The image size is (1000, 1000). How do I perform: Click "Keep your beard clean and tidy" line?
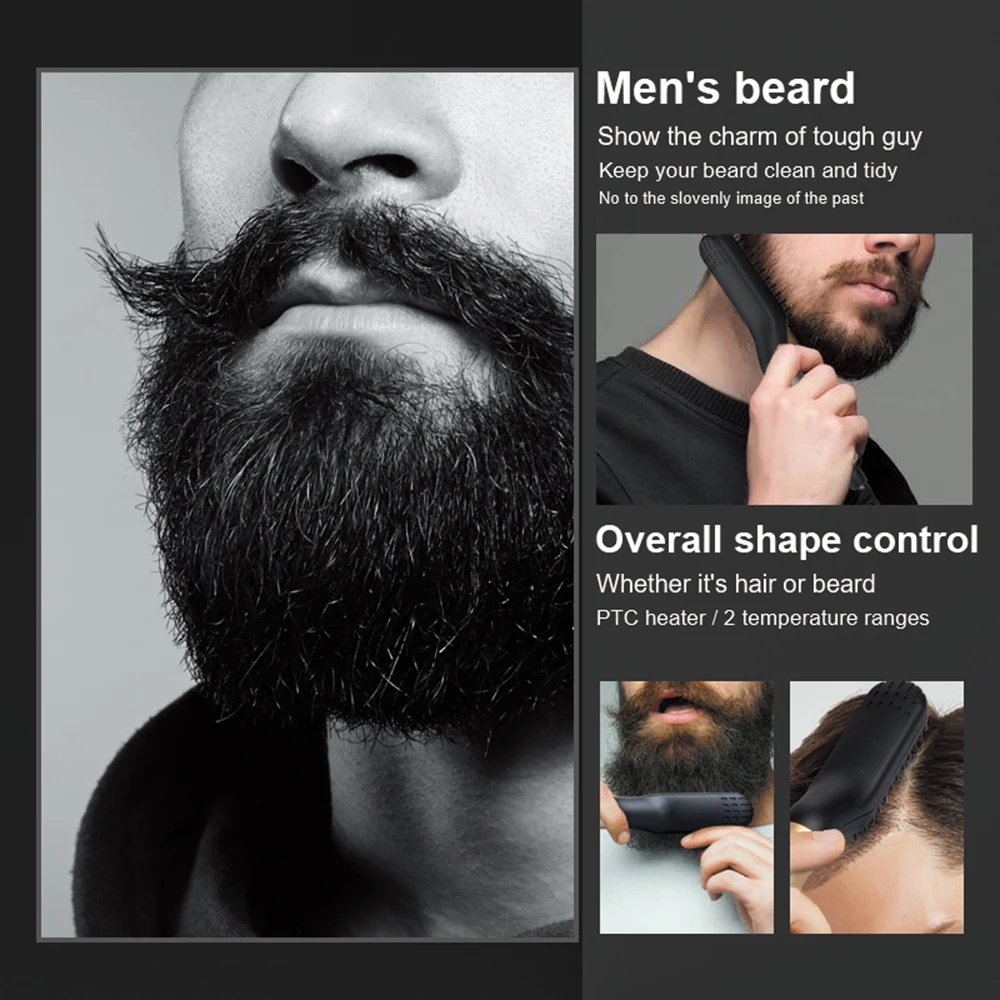pos(747,171)
